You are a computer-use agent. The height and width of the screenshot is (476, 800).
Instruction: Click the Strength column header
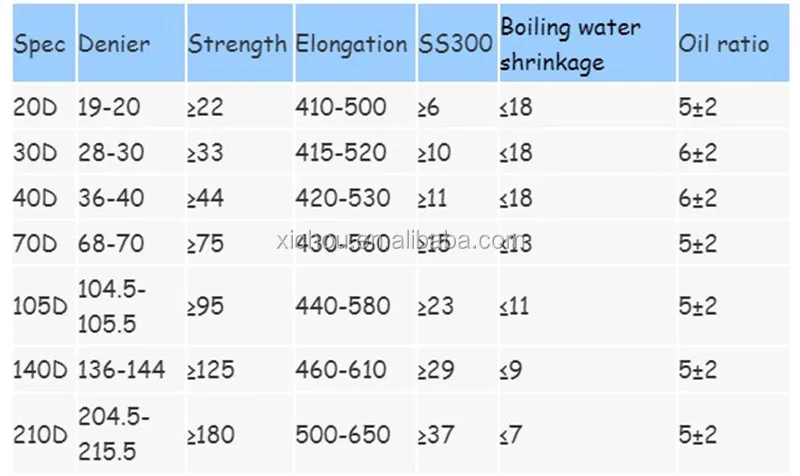(x=238, y=44)
